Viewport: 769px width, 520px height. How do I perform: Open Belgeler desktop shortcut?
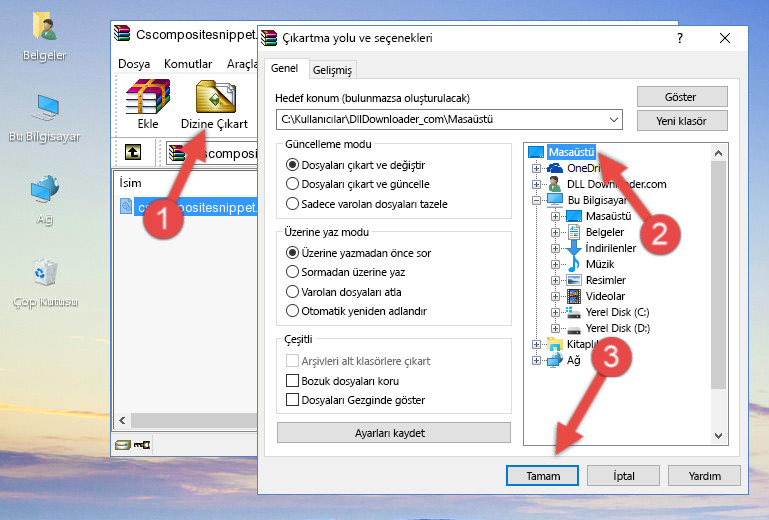click(45, 37)
